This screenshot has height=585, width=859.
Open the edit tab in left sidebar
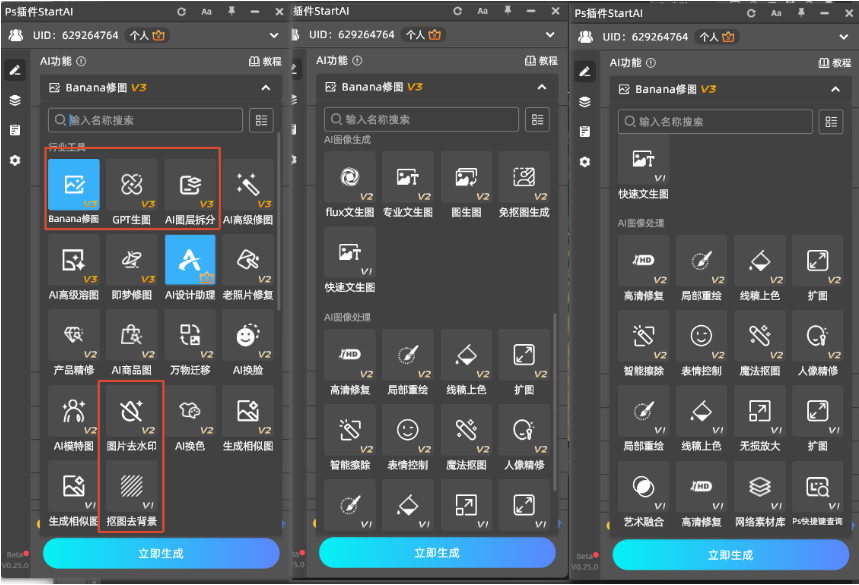point(15,70)
